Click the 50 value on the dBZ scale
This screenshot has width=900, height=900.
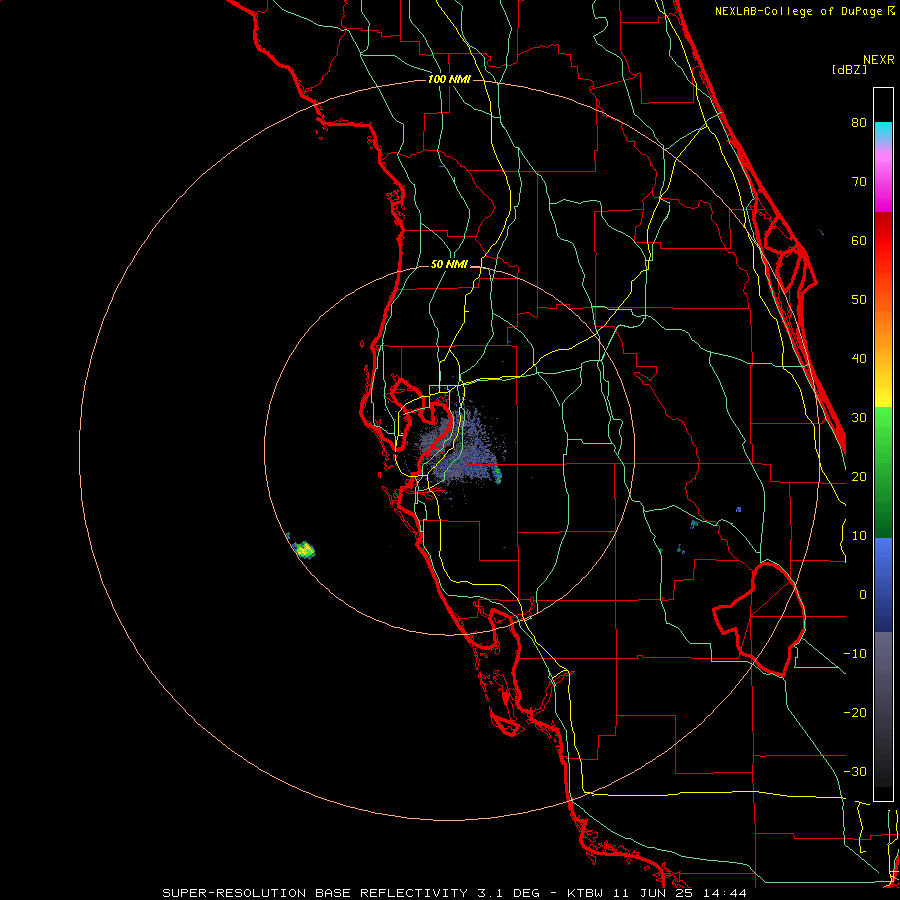point(859,300)
